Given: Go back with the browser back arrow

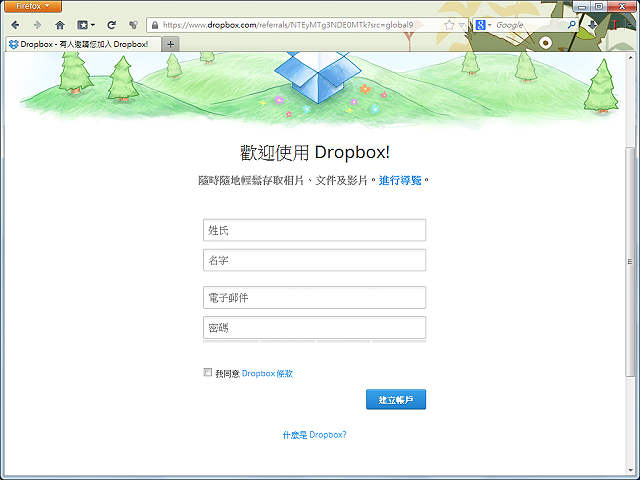Looking at the screenshot, I should [x=15, y=25].
